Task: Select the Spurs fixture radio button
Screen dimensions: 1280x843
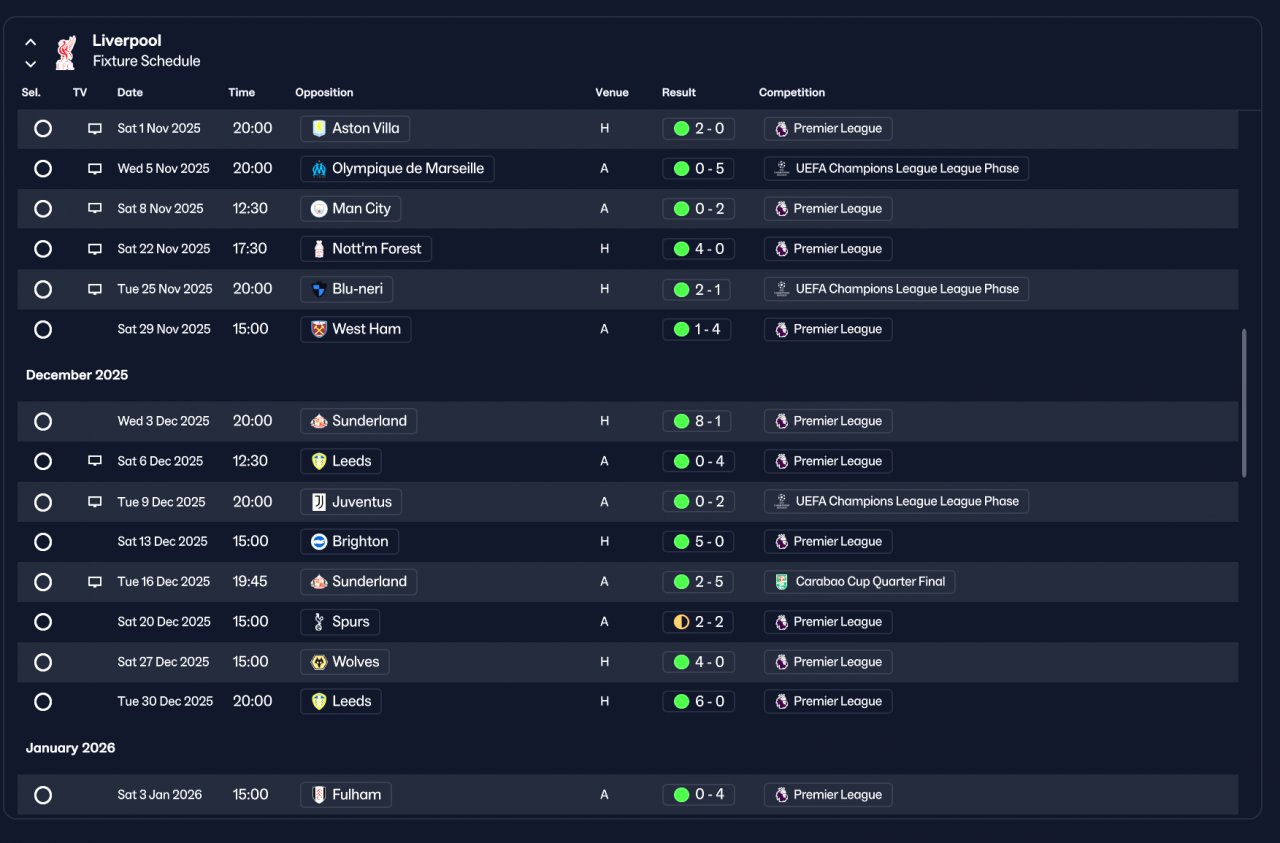Action: (43, 621)
